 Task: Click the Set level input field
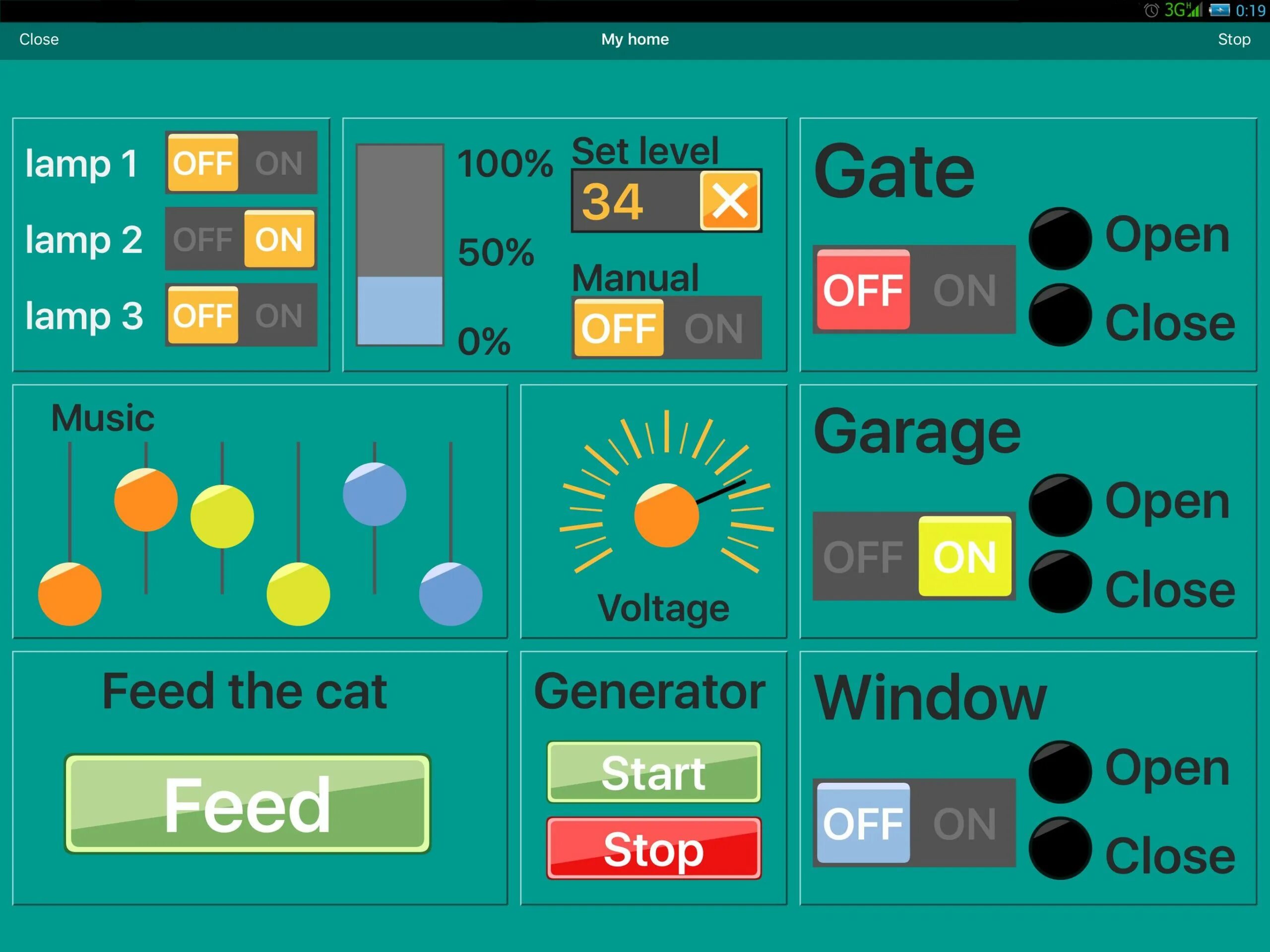click(x=631, y=200)
